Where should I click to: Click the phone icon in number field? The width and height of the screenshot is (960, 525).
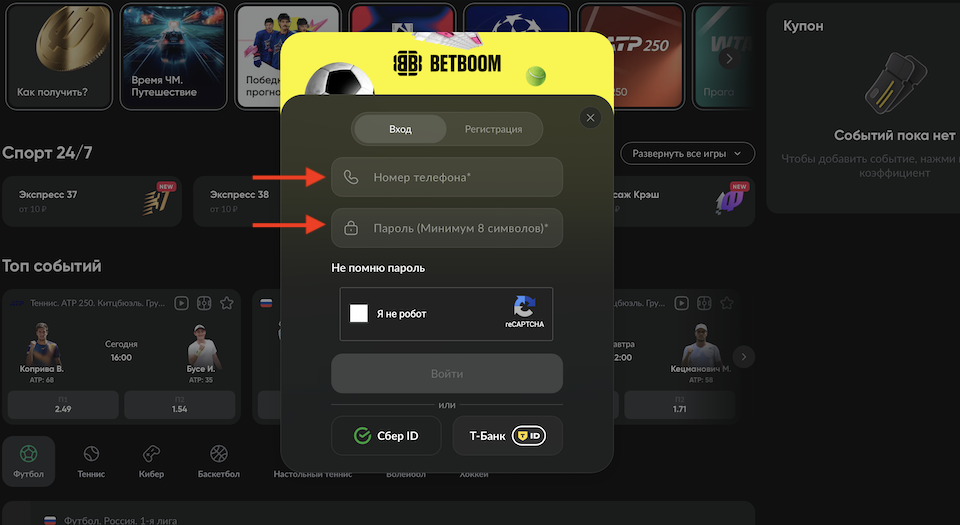(x=351, y=177)
